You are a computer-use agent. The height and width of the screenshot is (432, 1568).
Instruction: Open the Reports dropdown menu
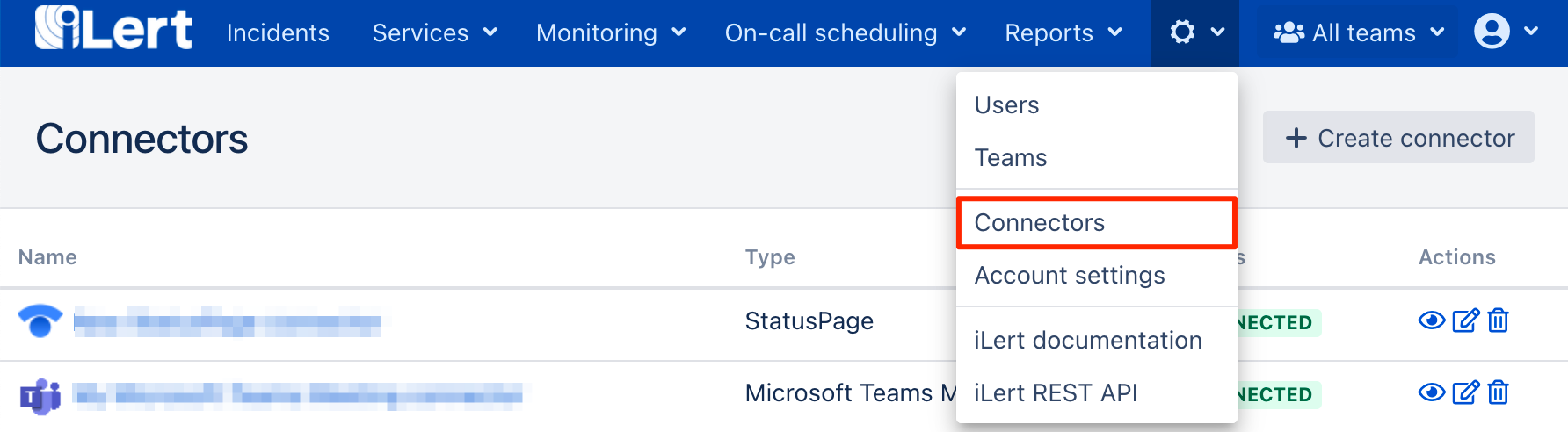[x=1063, y=33]
